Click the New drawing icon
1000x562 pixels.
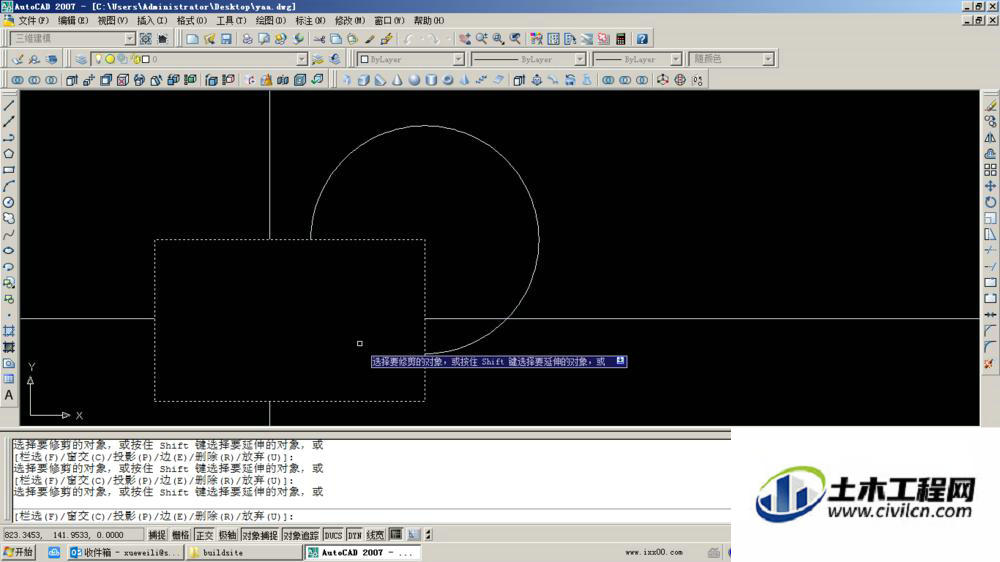click(x=192, y=39)
